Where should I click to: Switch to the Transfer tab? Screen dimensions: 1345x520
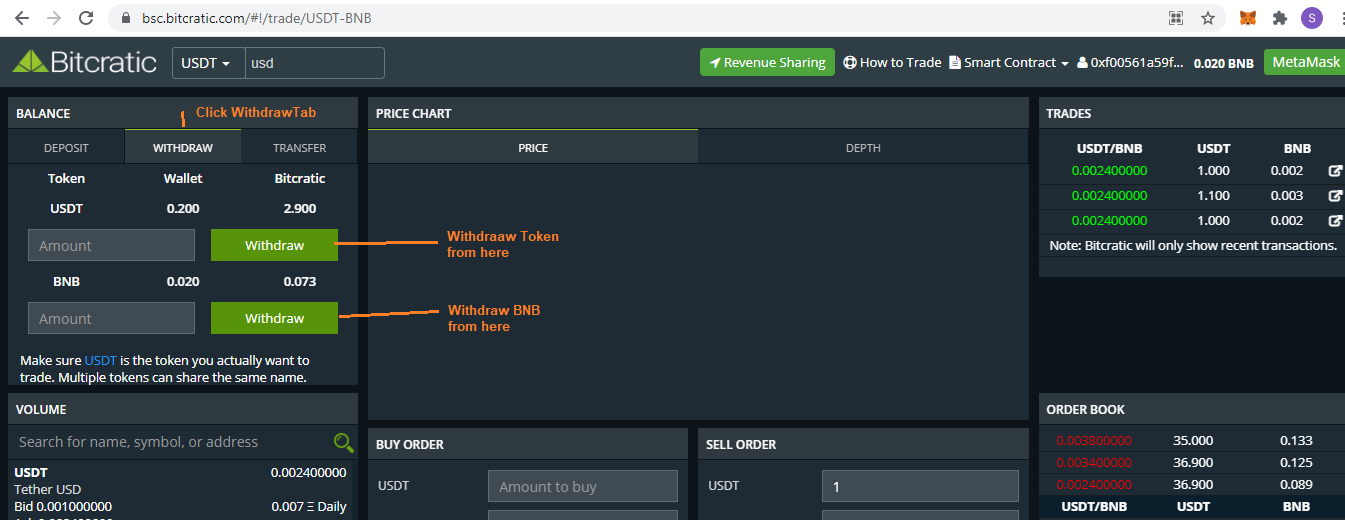pos(299,148)
